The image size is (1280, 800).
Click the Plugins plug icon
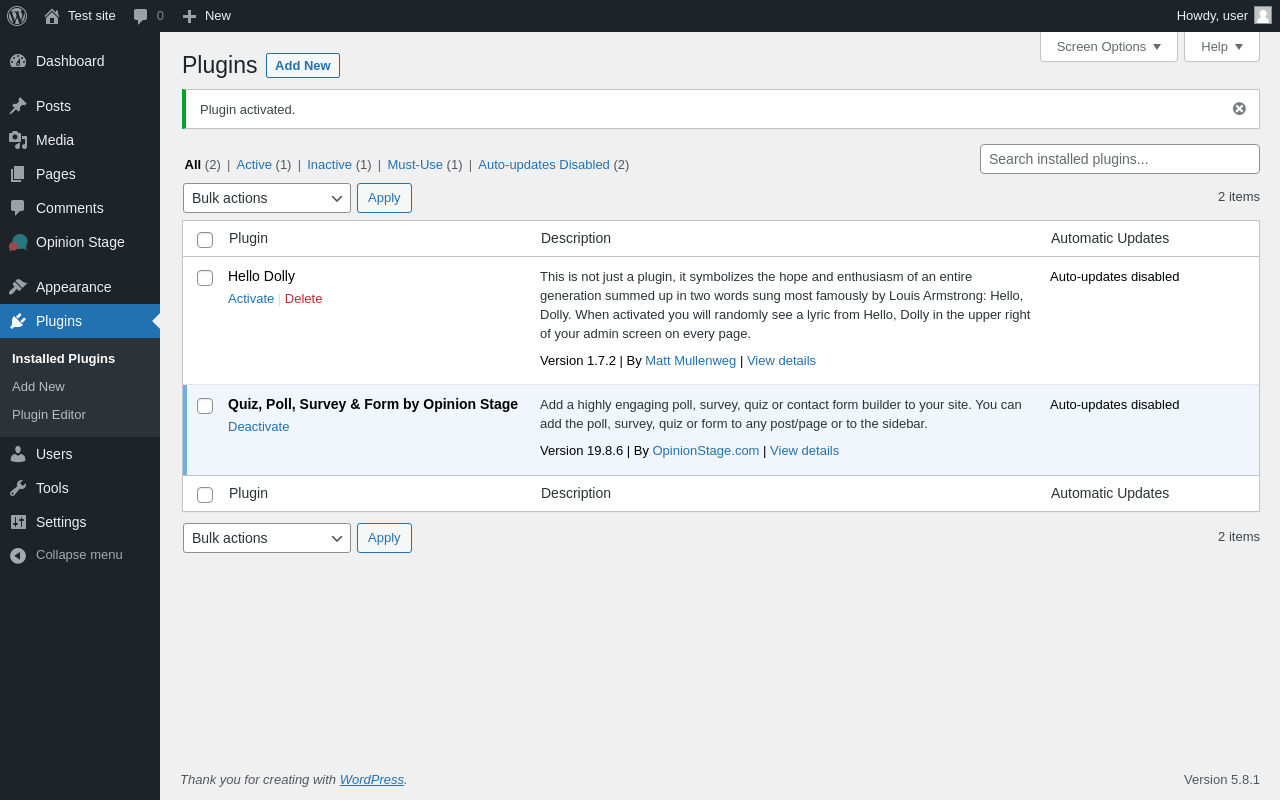point(18,321)
